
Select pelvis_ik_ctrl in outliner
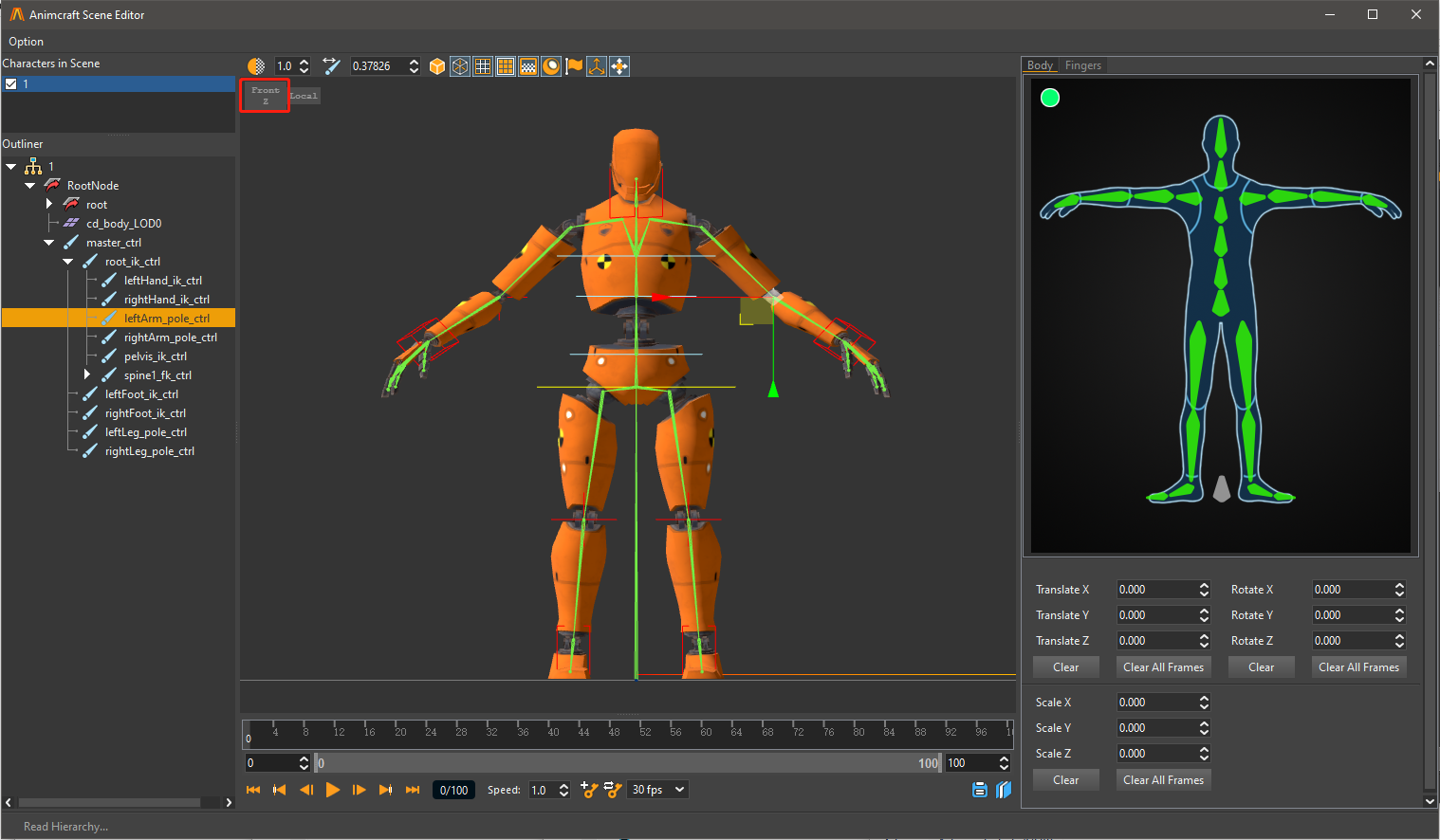tap(155, 356)
